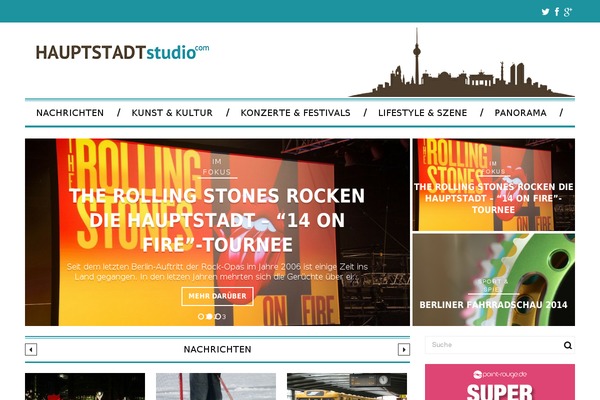Select the third slider pagination dot
The width and height of the screenshot is (600, 400).
click(218, 317)
